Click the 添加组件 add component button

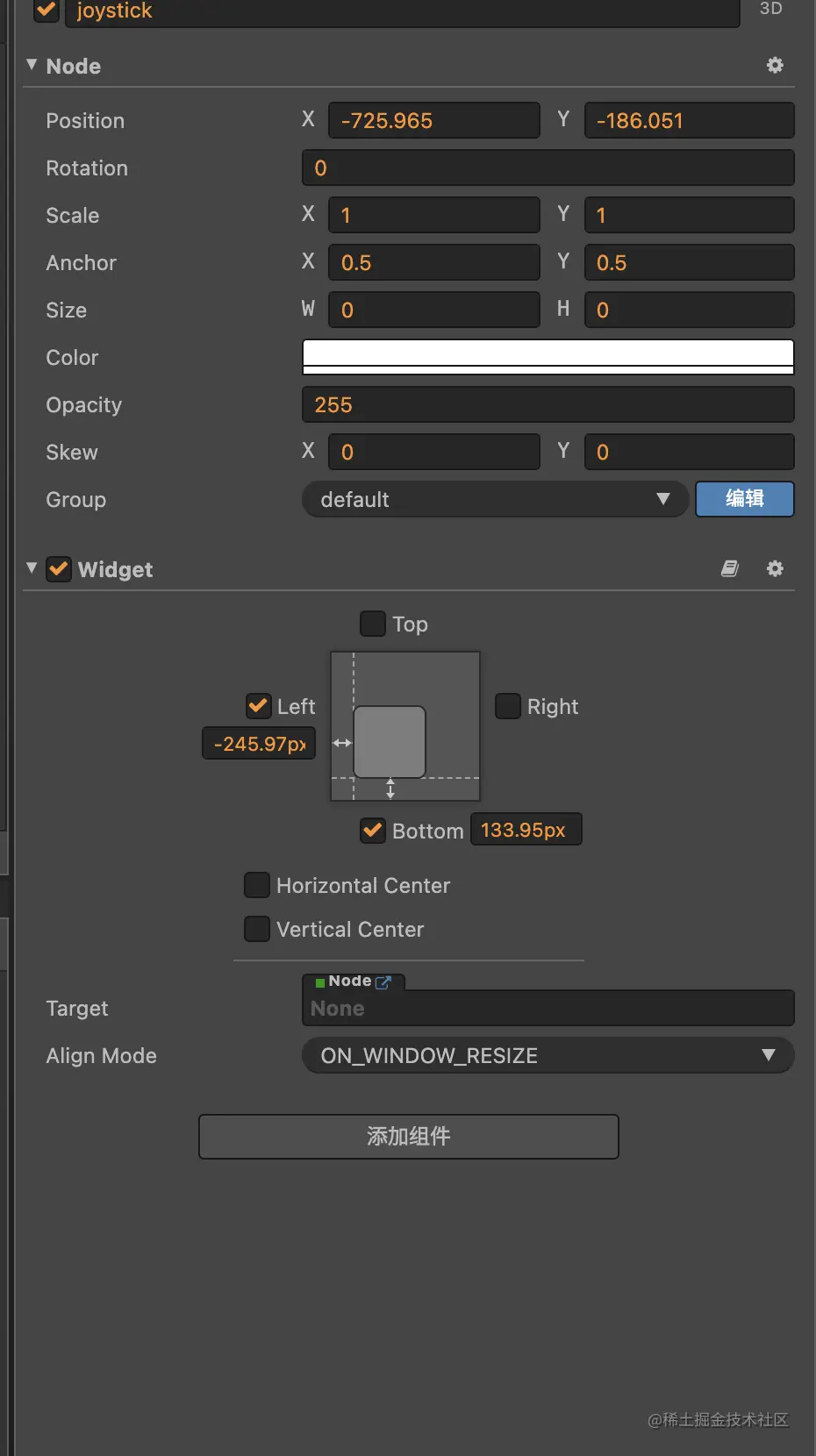coord(409,1137)
